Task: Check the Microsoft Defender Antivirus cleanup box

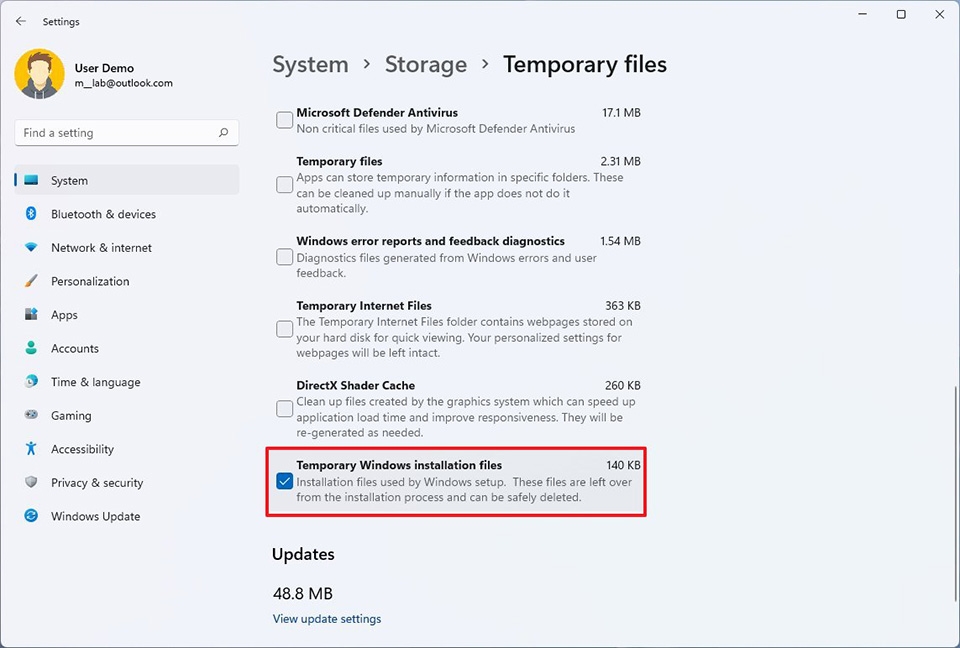Action: [284, 120]
